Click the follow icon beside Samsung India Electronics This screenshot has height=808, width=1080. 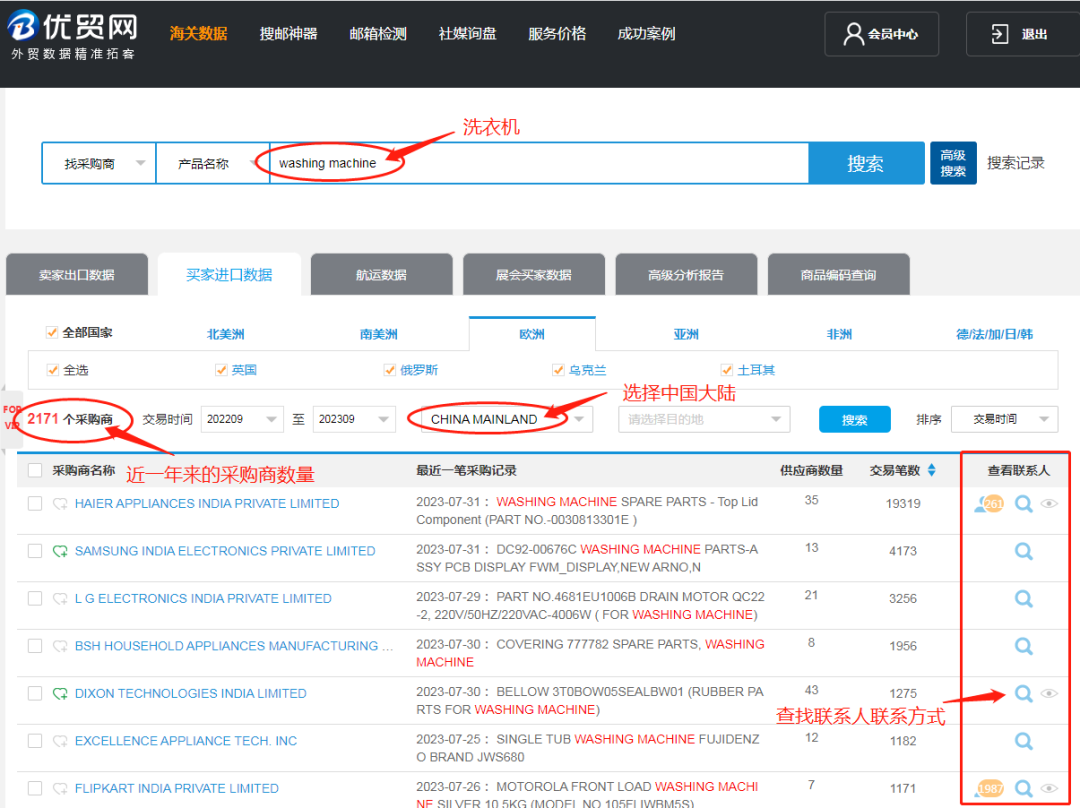tap(60, 551)
